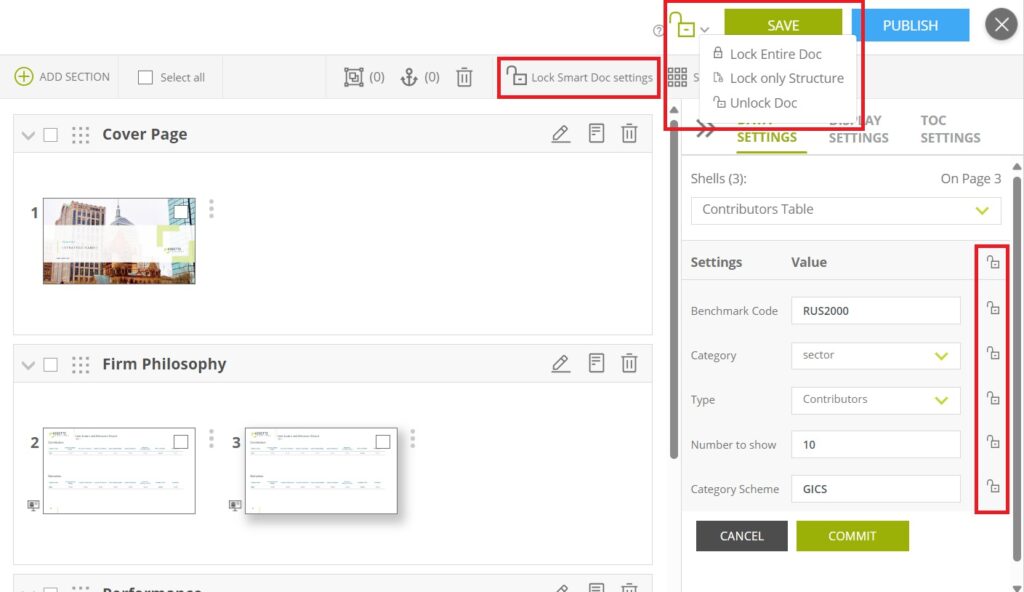Click the COMMIT button
The width and height of the screenshot is (1024, 592).
click(x=852, y=536)
